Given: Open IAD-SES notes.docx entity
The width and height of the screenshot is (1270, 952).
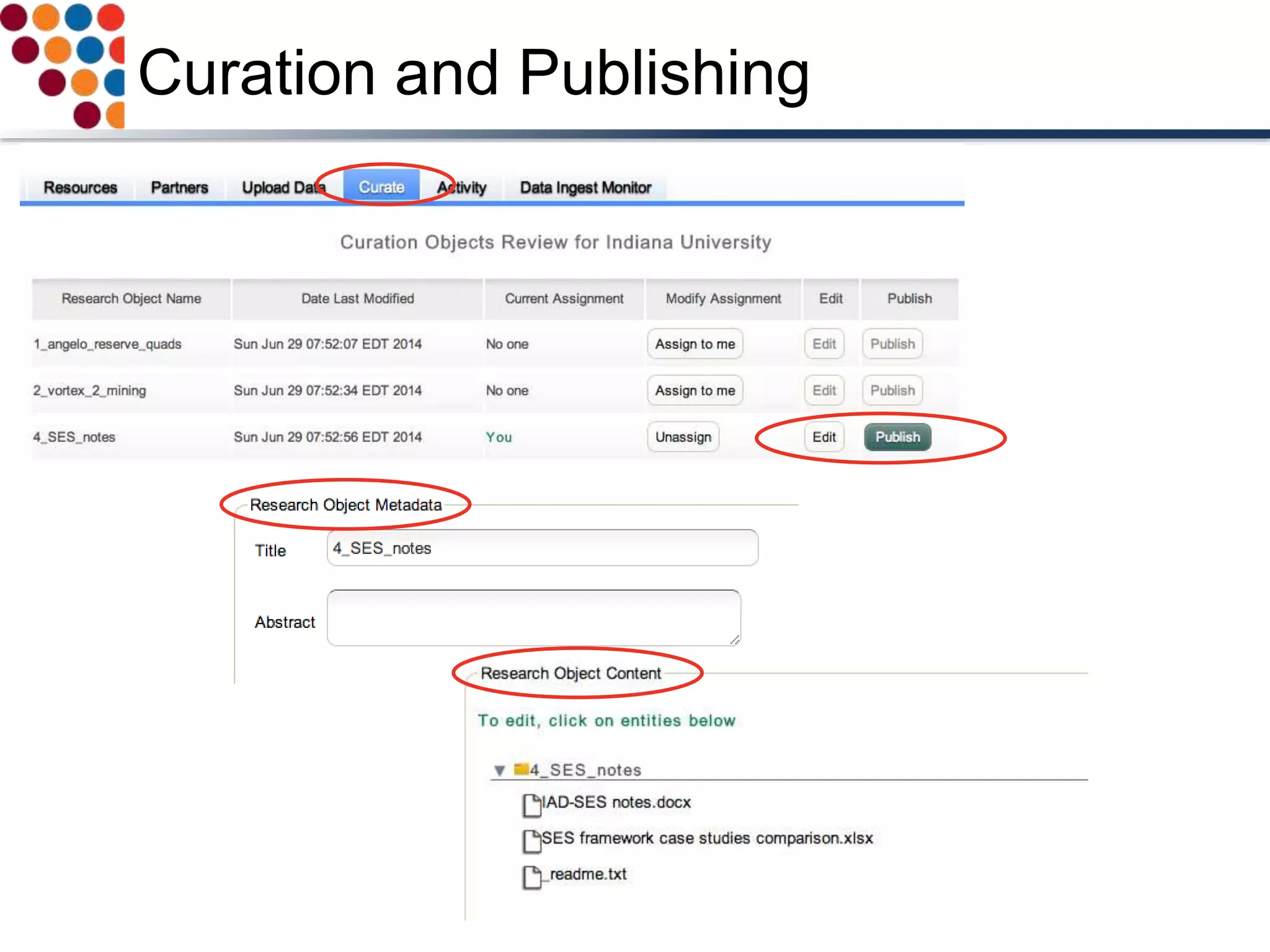Looking at the screenshot, I should coord(616,803).
